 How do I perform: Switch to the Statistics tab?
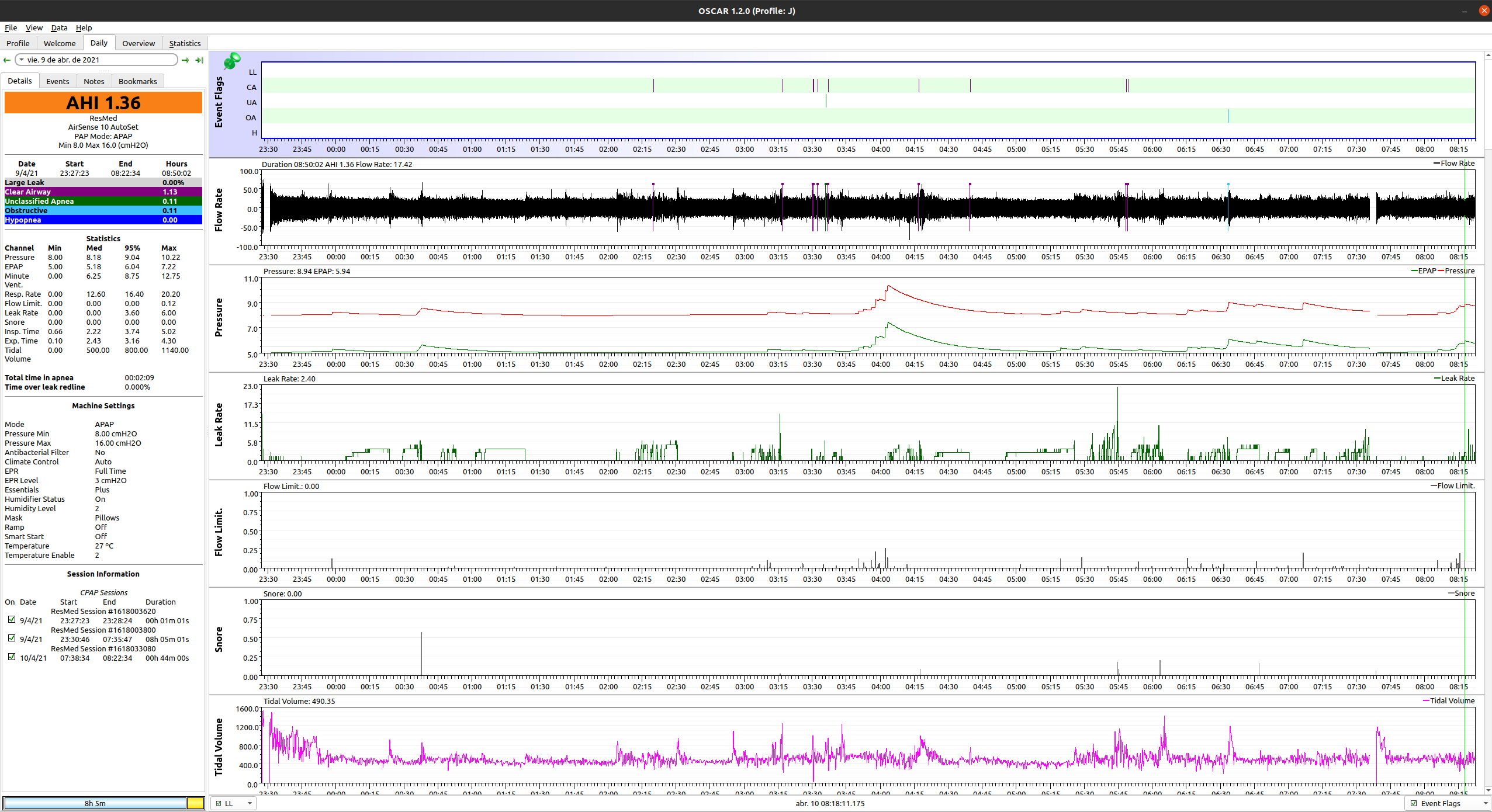(185, 43)
